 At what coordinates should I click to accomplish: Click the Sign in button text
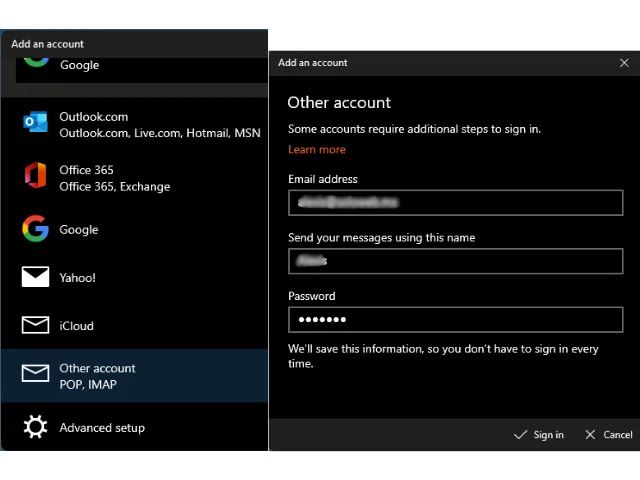pos(549,435)
